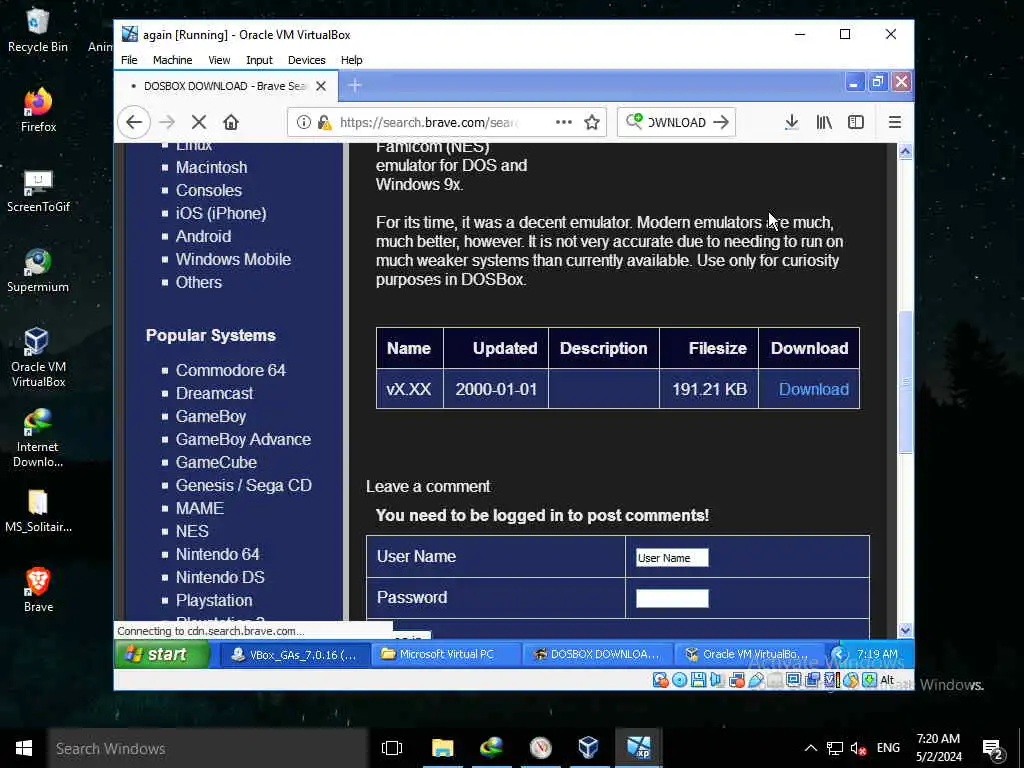Viewport: 1024px width, 768px height.
Task: Open a new browser tab
Action: click(x=355, y=86)
